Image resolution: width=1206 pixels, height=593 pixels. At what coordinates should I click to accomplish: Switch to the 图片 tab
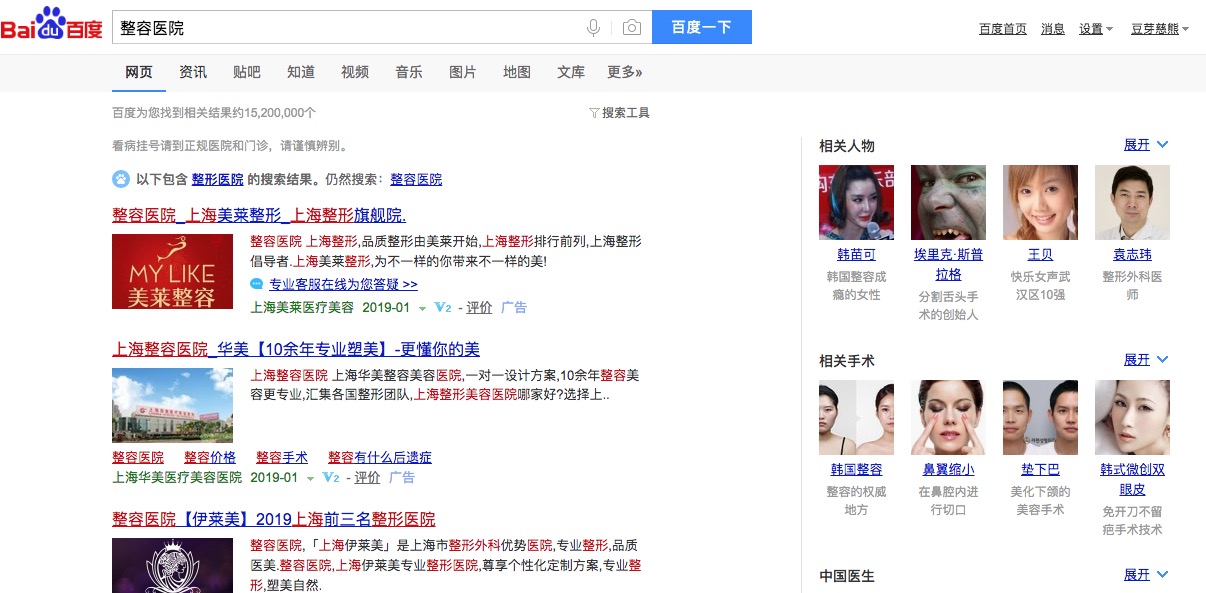463,72
